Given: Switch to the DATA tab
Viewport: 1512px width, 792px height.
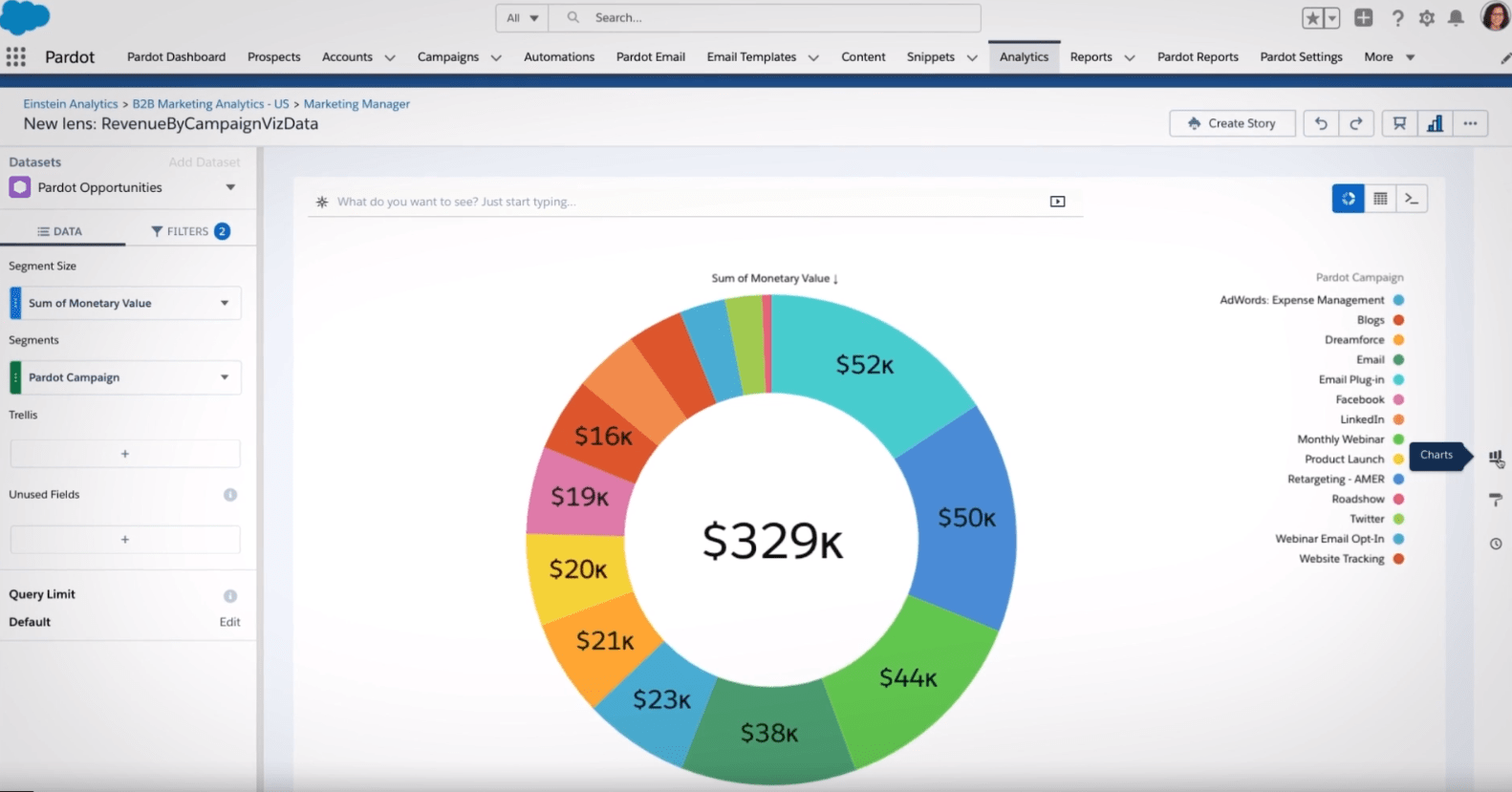Looking at the screenshot, I should click(60, 231).
